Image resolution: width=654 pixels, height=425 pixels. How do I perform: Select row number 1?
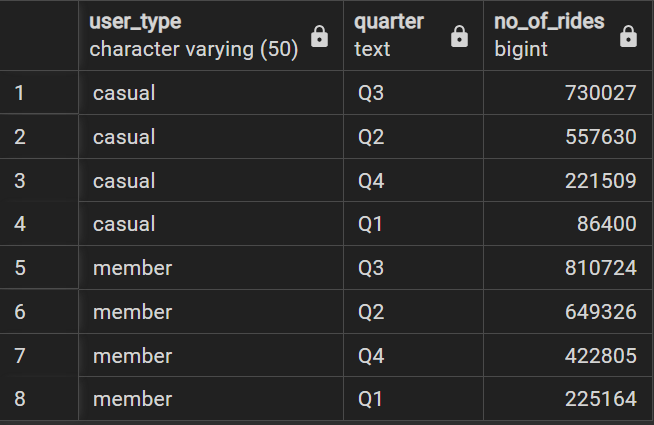pyautogui.click(x=39, y=93)
